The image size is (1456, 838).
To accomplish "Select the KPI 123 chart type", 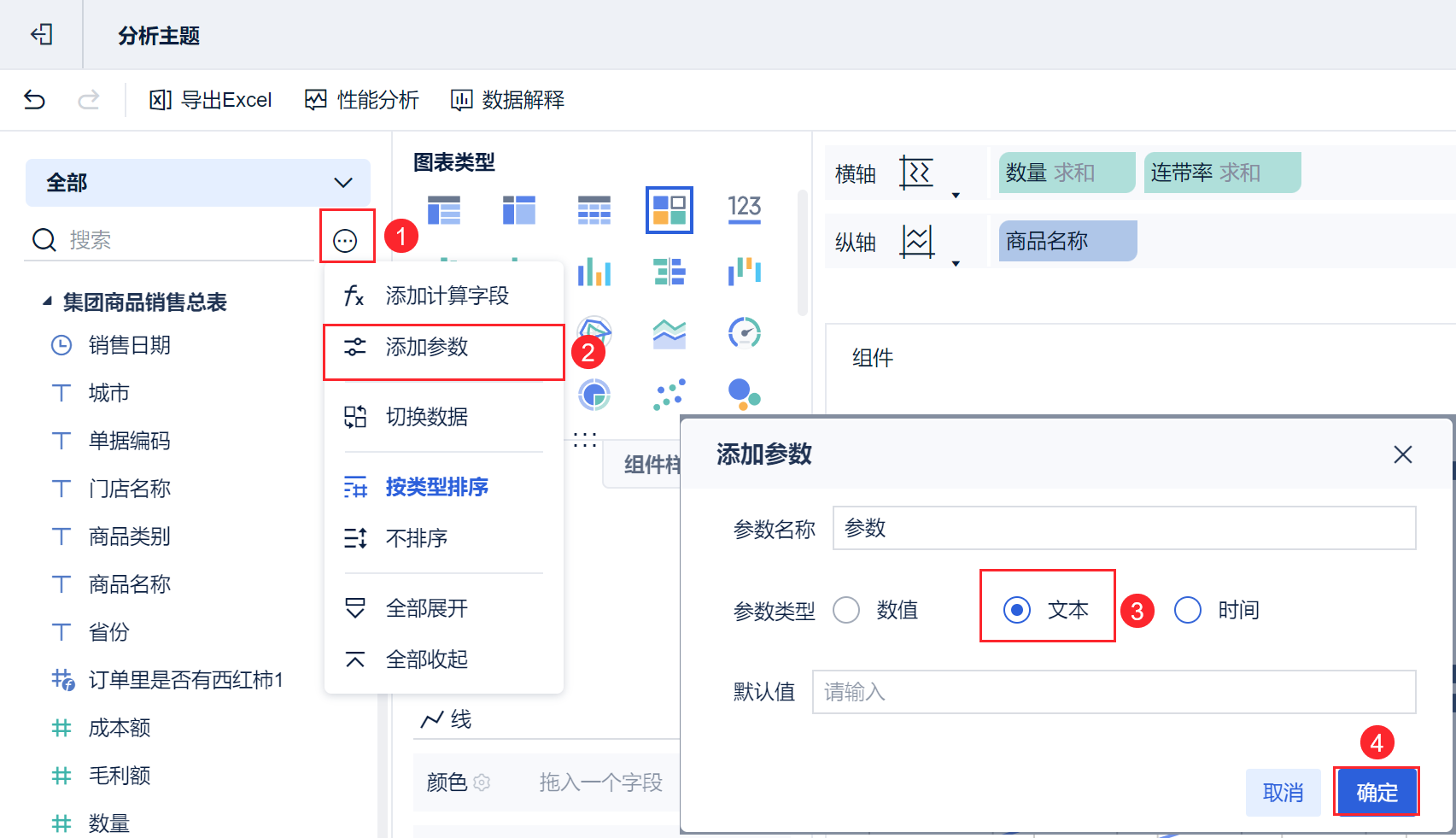I will 744,208.
